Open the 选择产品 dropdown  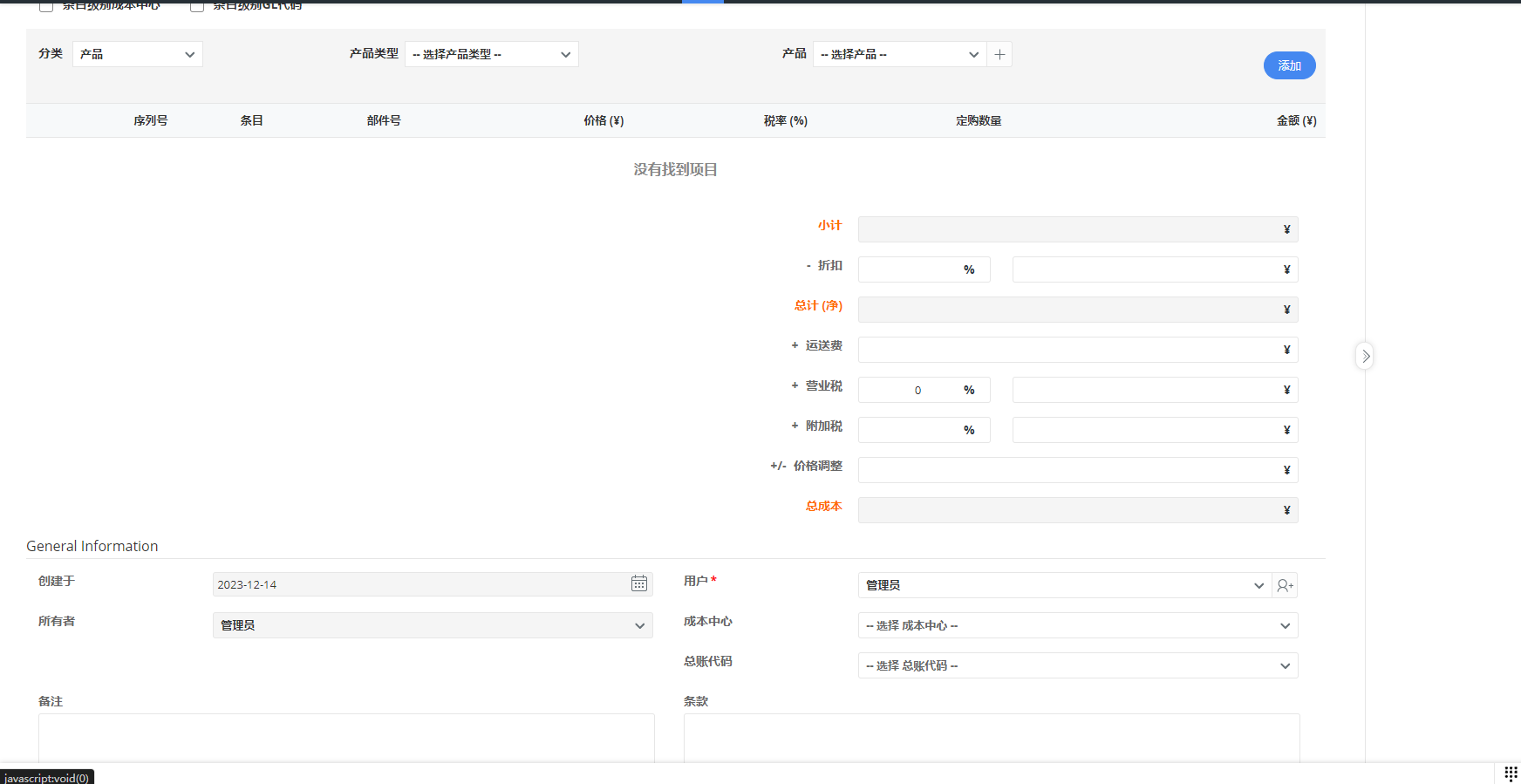[x=900, y=54]
